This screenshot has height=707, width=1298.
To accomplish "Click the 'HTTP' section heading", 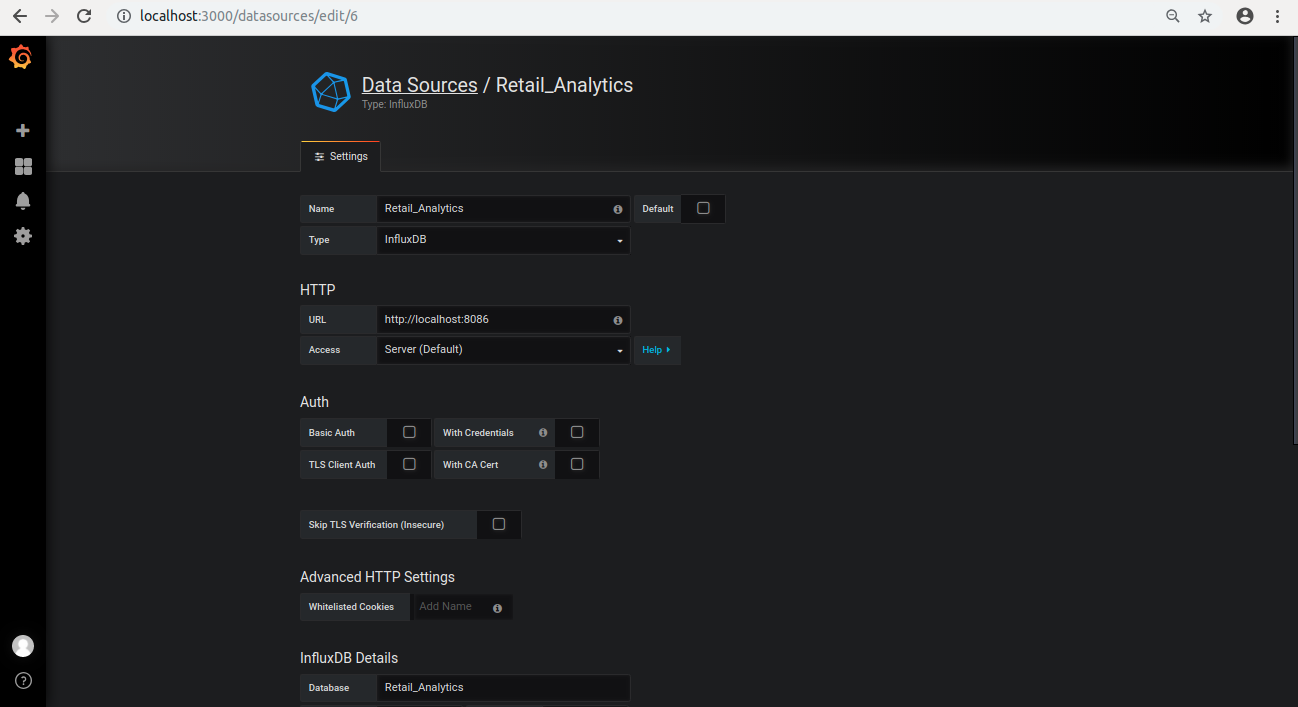I will [x=318, y=290].
